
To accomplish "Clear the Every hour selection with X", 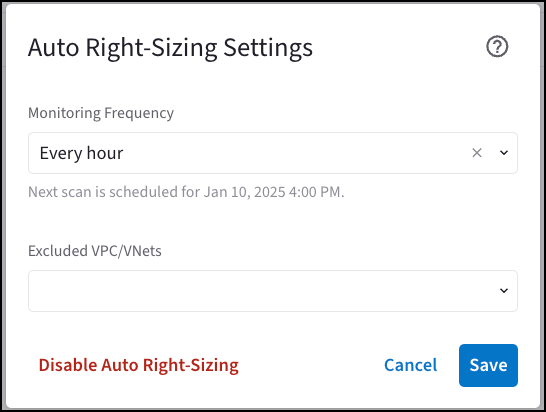I will tap(477, 153).
